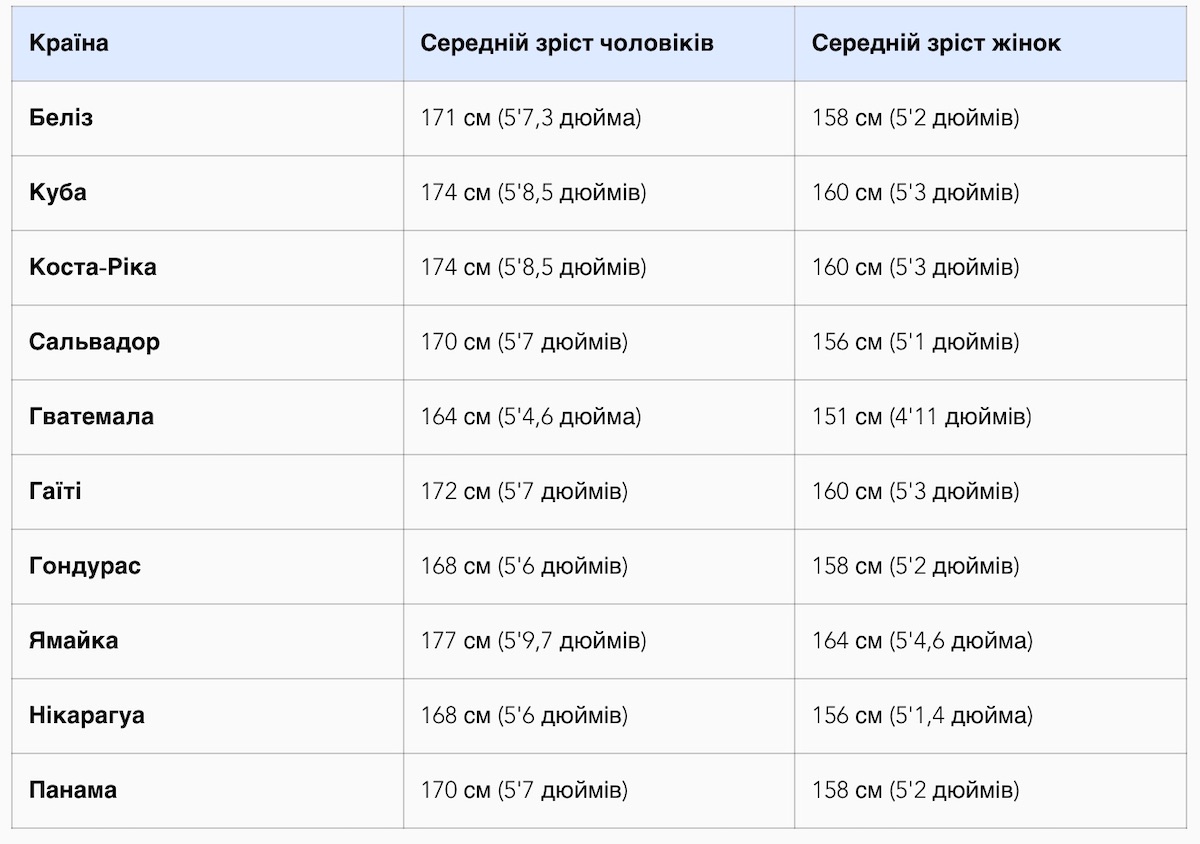The width and height of the screenshot is (1200, 844).
Task: Click the Гондурас row label
Action: click(x=85, y=566)
